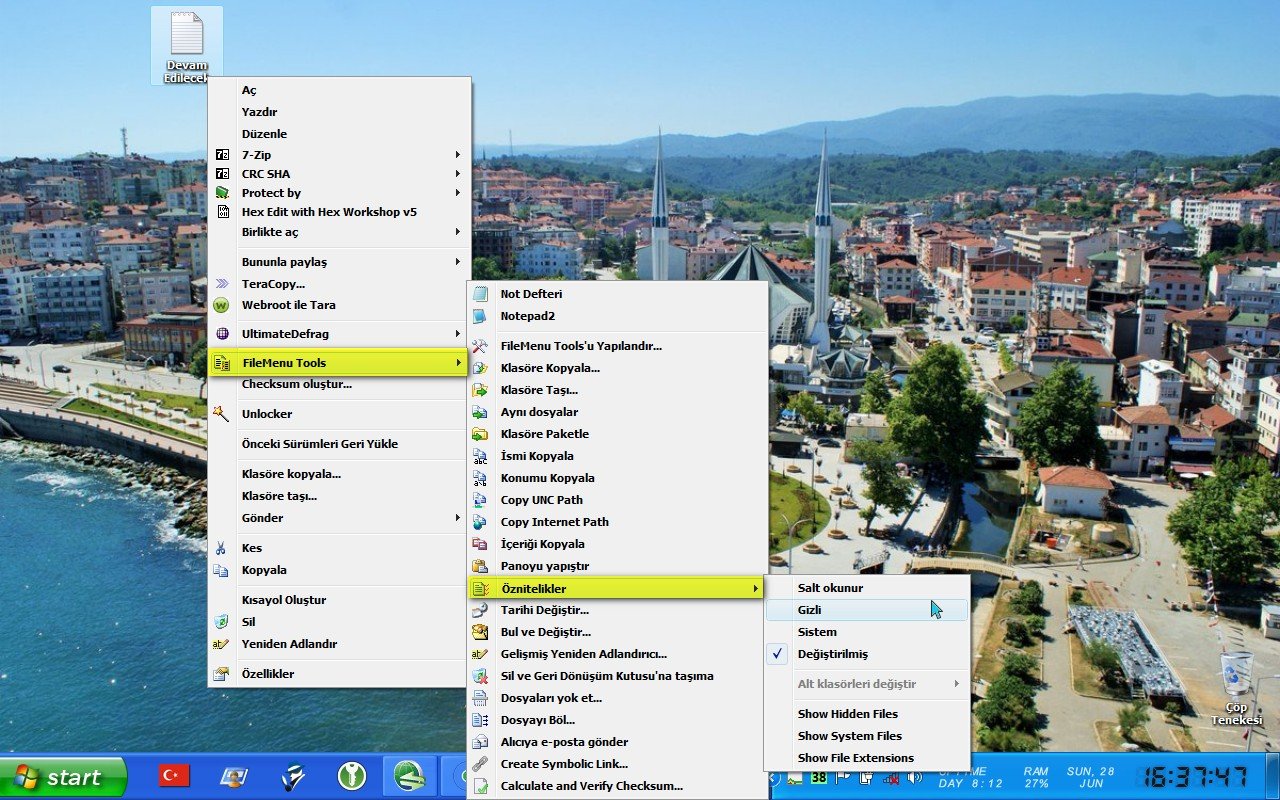Click the Not Defteri notepad icon
This screenshot has height=800, width=1280.
(480, 294)
